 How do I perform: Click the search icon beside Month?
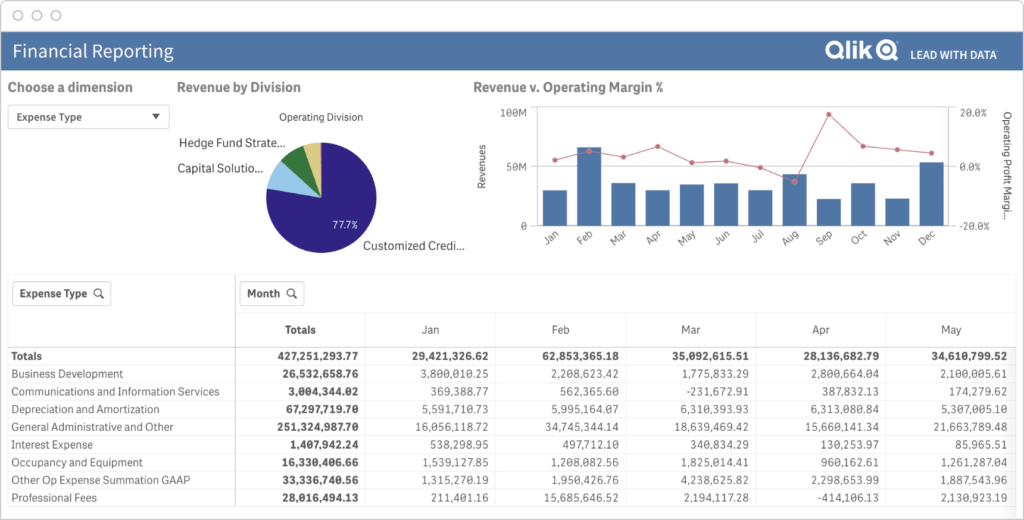pyautogui.click(x=291, y=294)
